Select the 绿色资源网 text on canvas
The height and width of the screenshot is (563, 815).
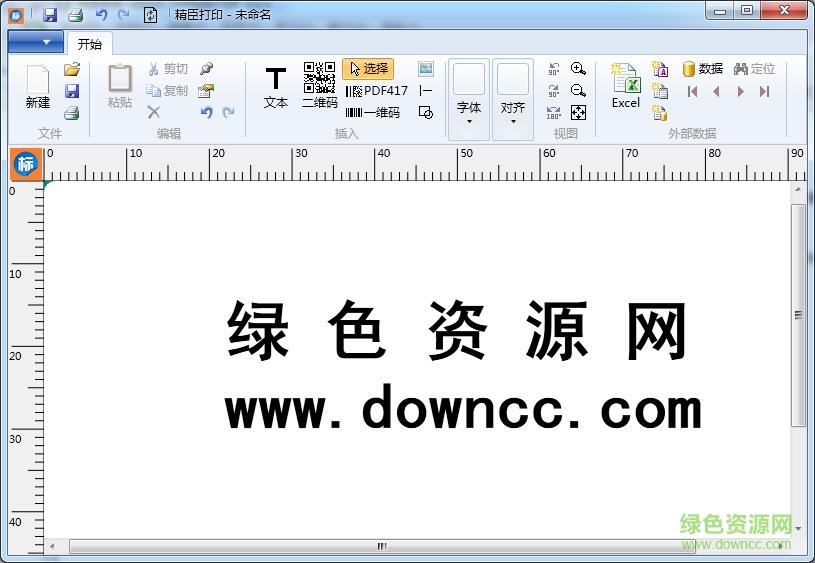tap(457, 331)
